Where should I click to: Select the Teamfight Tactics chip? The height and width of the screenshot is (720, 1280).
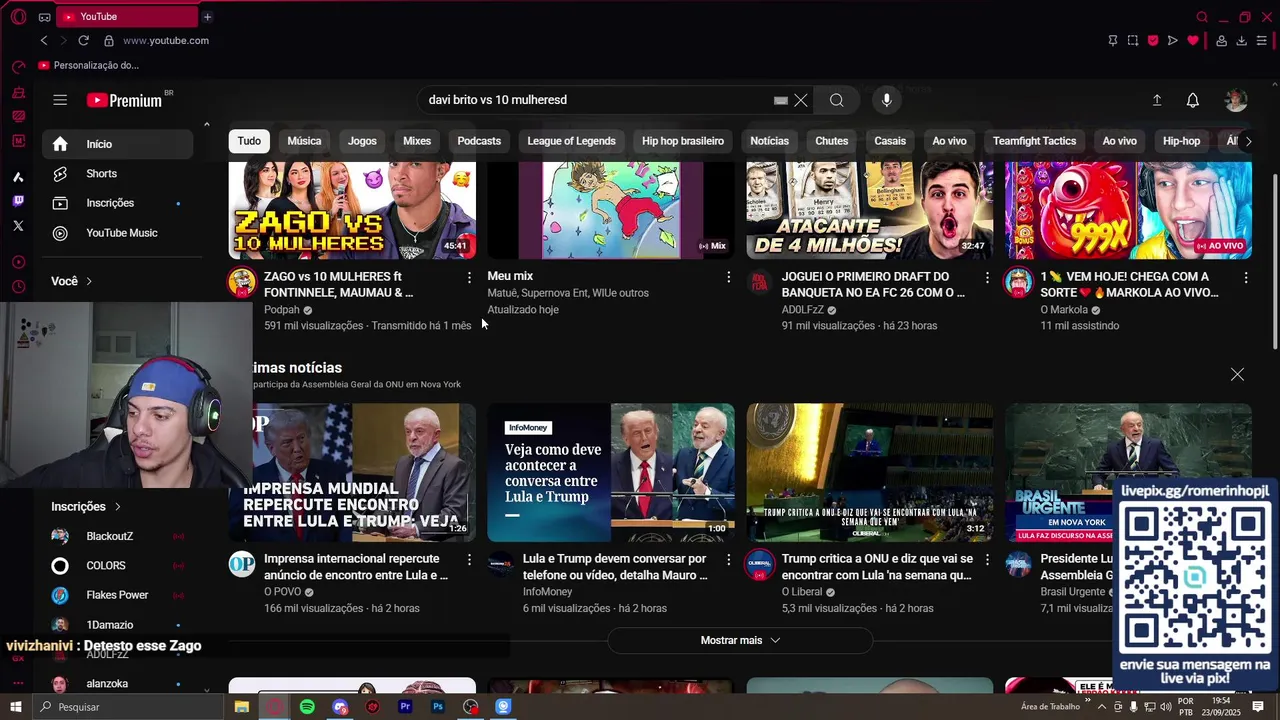coord(1034,141)
